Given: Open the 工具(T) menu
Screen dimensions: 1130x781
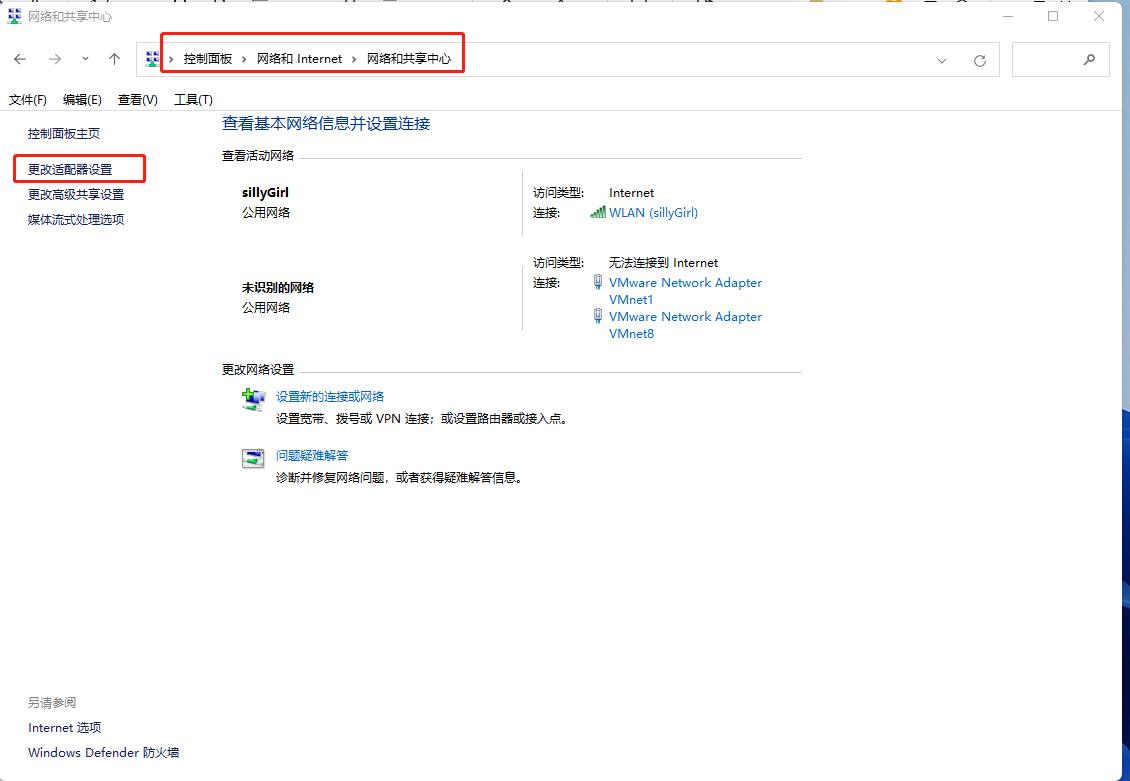Looking at the screenshot, I should [192, 99].
